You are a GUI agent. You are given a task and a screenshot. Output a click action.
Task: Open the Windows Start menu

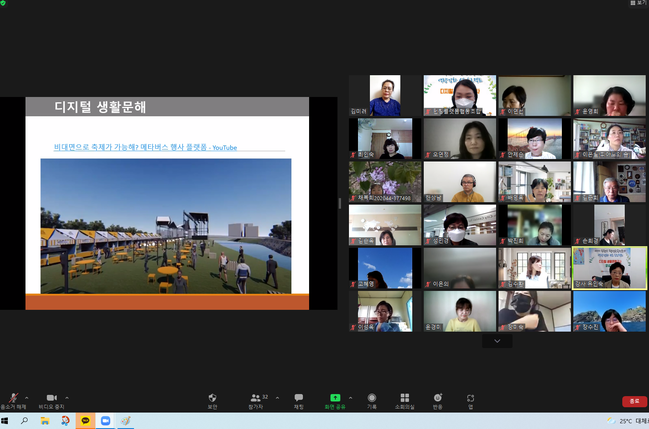pos(7,421)
